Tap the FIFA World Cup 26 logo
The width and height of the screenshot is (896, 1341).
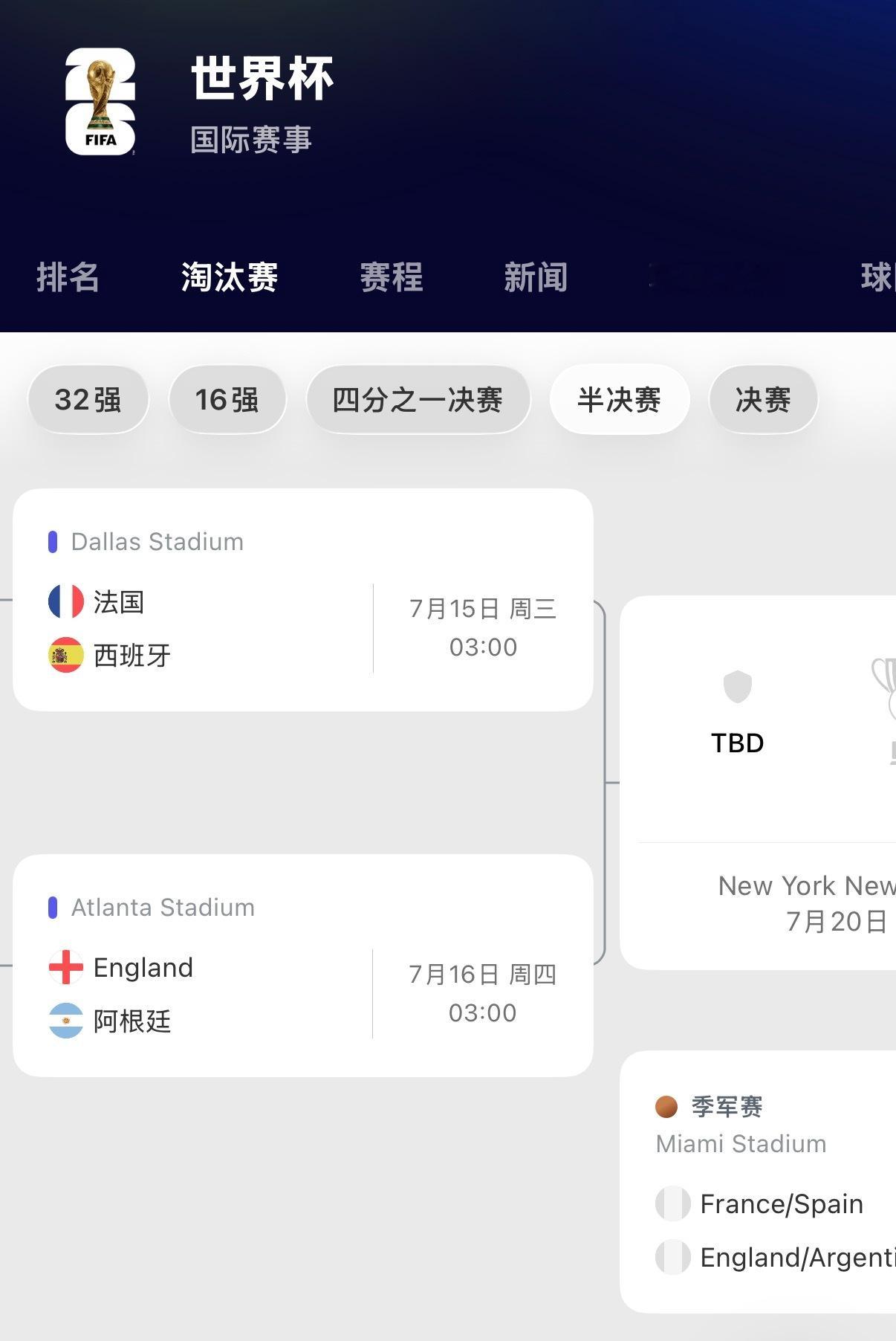coord(100,101)
